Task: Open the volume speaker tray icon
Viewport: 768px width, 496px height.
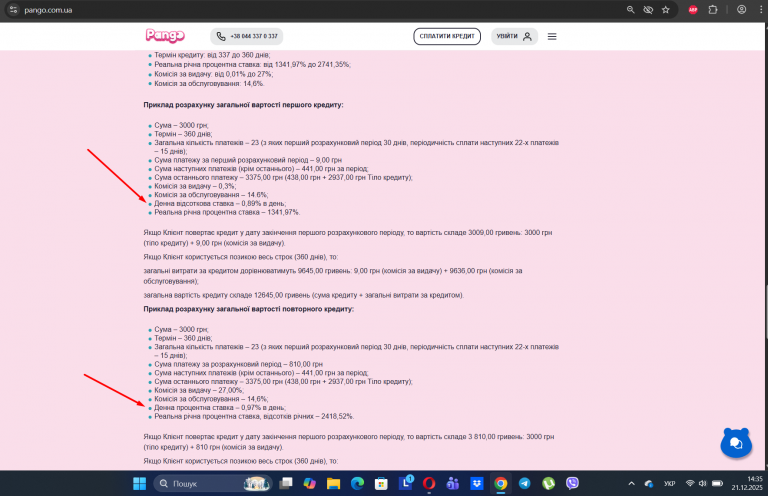Action: 702,483
